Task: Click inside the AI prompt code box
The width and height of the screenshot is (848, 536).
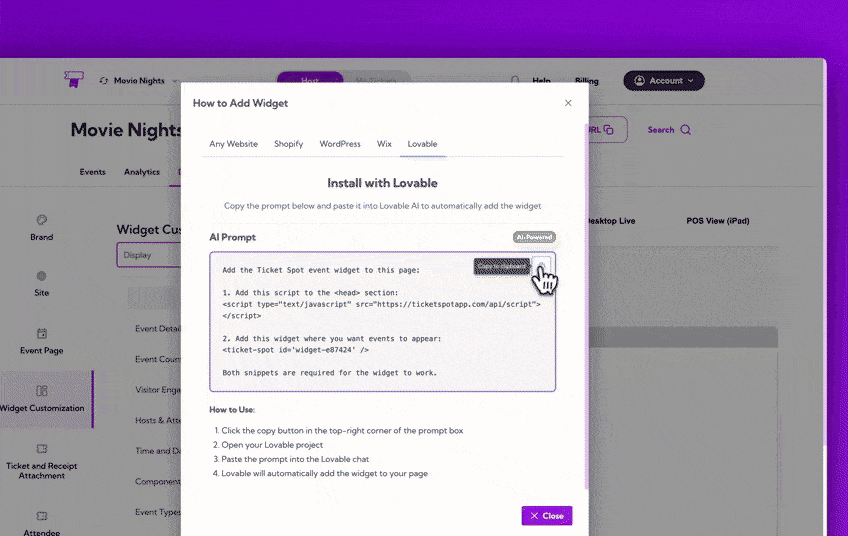Action: (x=382, y=321)
